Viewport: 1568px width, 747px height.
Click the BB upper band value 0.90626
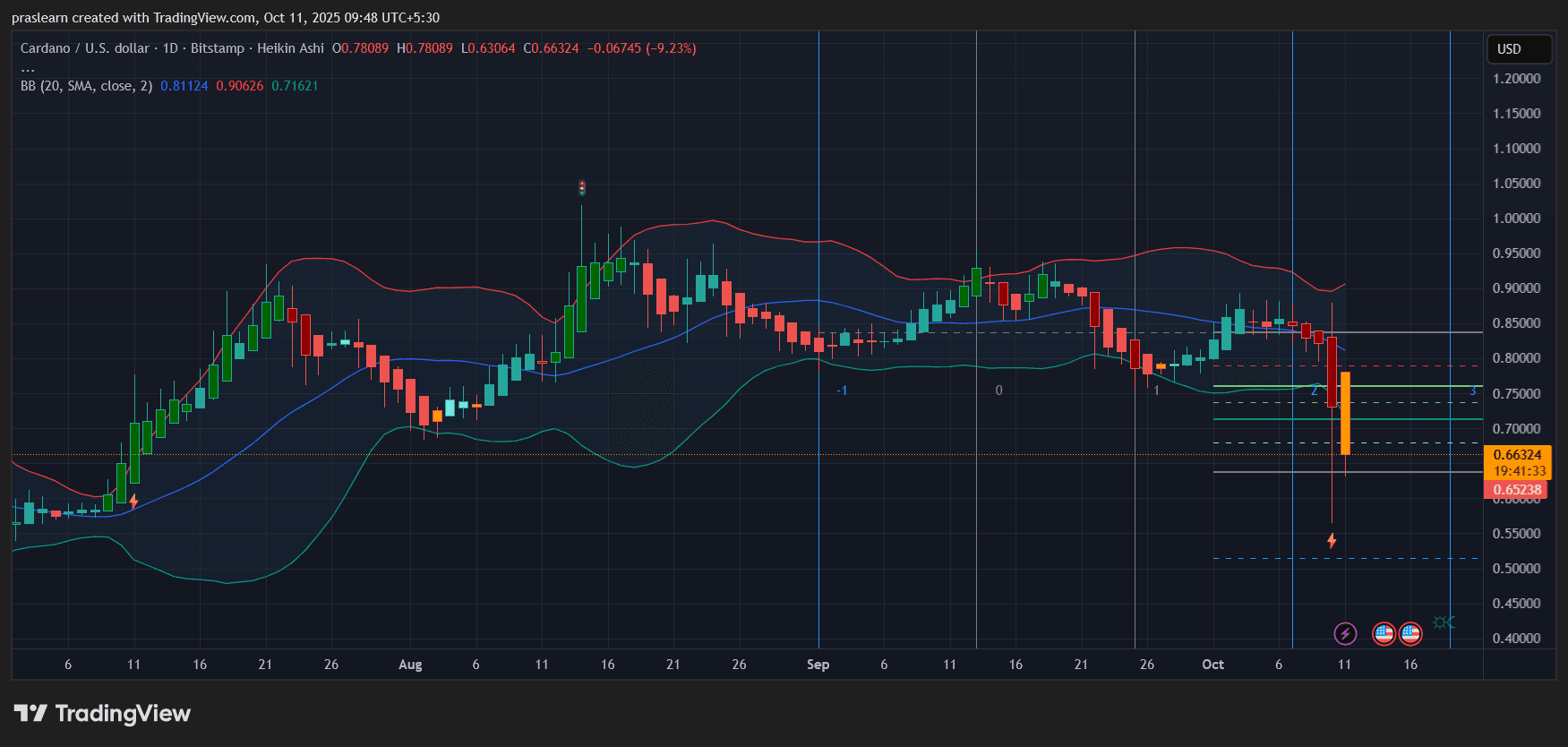239,86
